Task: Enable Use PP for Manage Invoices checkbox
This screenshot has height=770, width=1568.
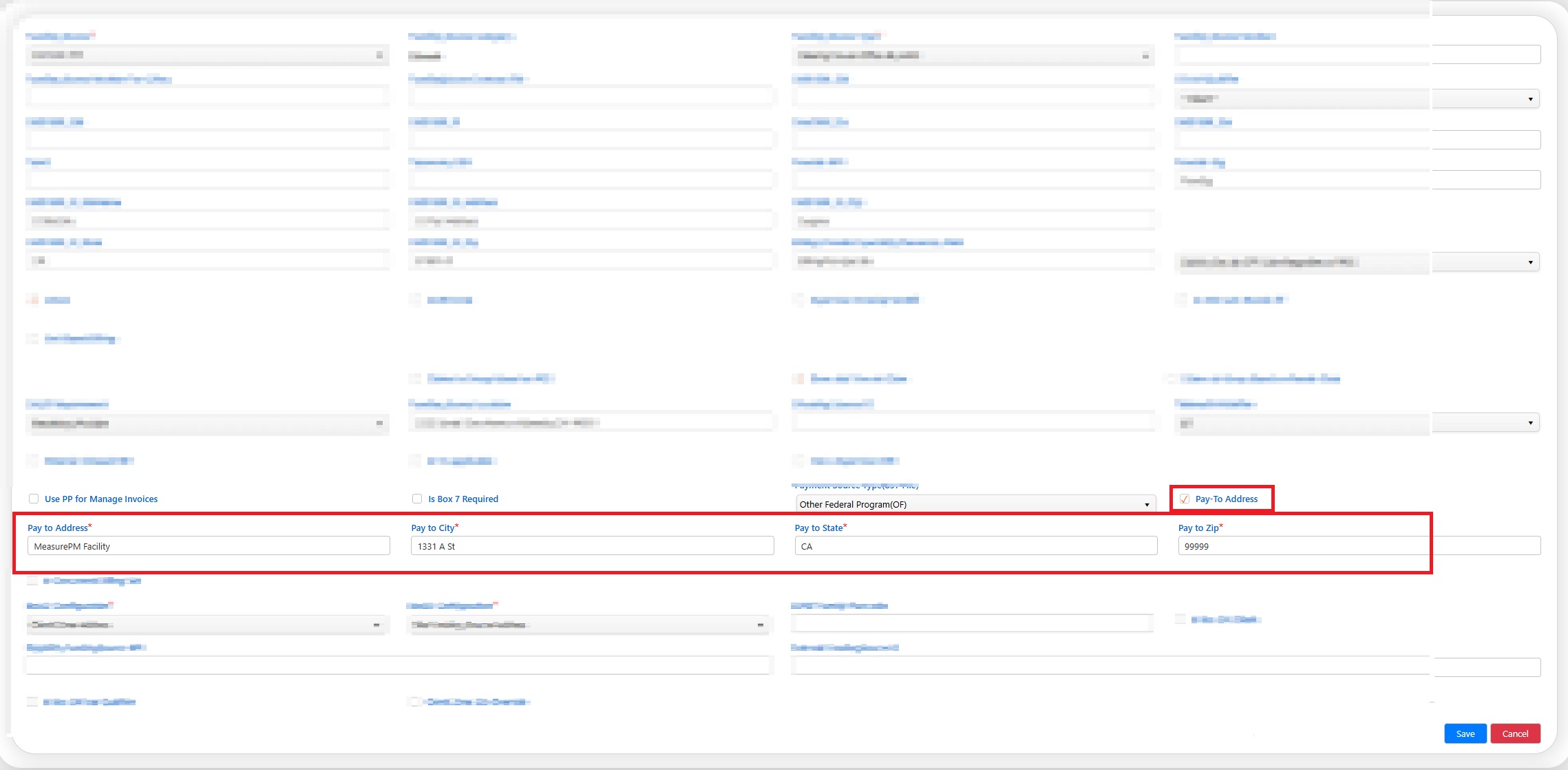Action: 34,499
